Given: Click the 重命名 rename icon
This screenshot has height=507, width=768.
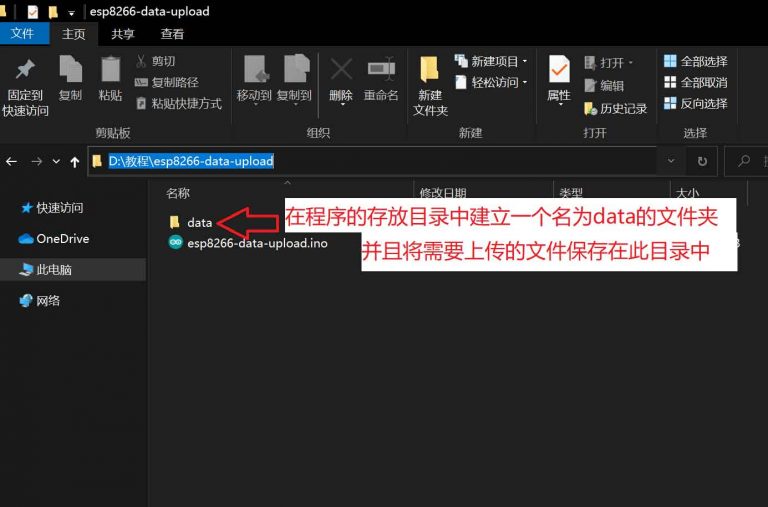Looking at the screenshot, I should 381,70.
